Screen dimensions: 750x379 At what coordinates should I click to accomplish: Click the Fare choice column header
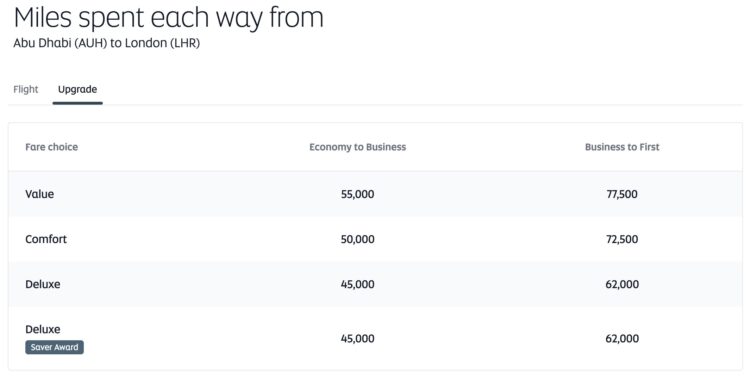point(52,147)
